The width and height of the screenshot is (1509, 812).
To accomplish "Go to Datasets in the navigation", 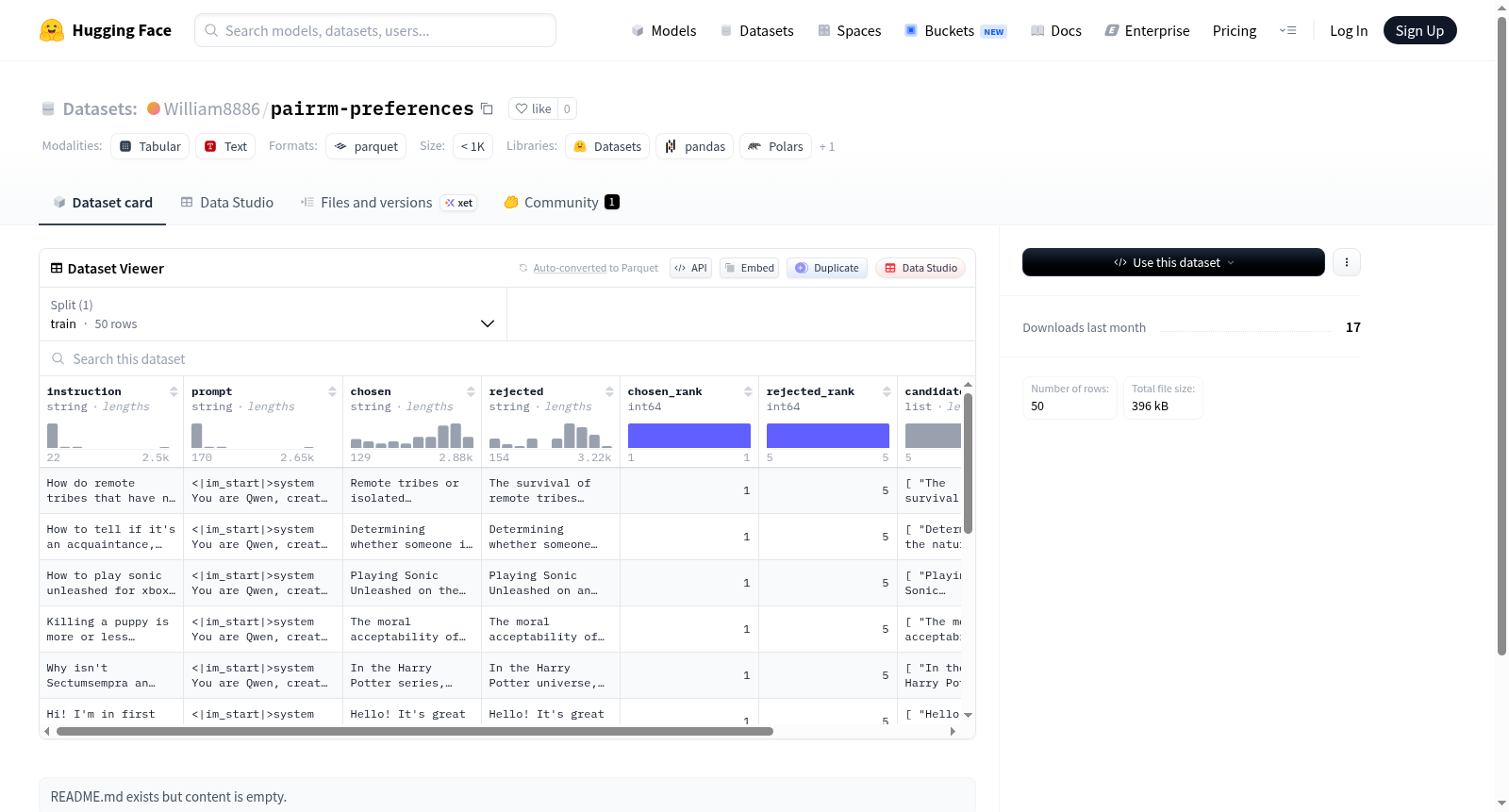I will pos(757,30).
